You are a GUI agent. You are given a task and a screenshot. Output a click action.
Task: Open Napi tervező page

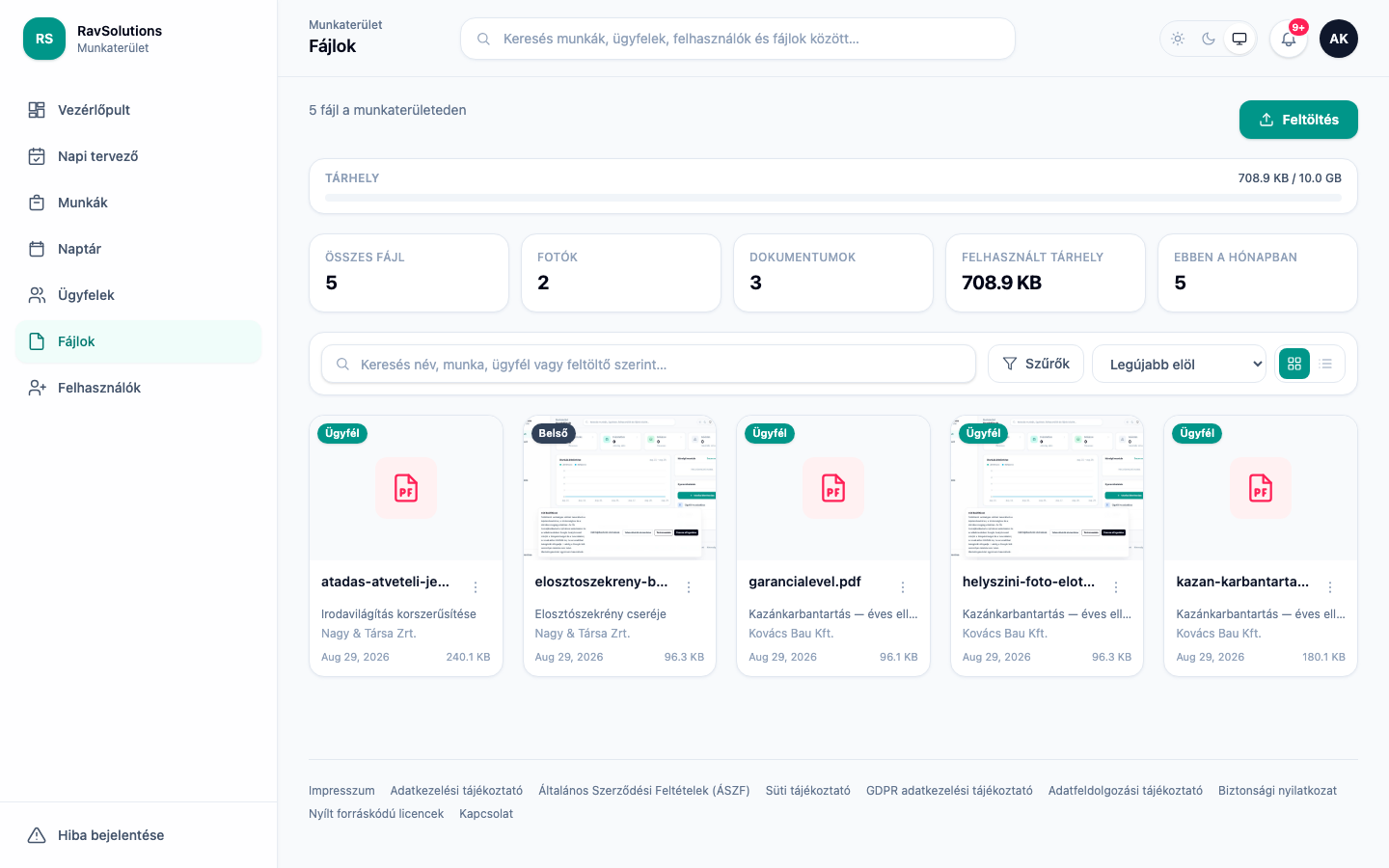pos(139,156)
